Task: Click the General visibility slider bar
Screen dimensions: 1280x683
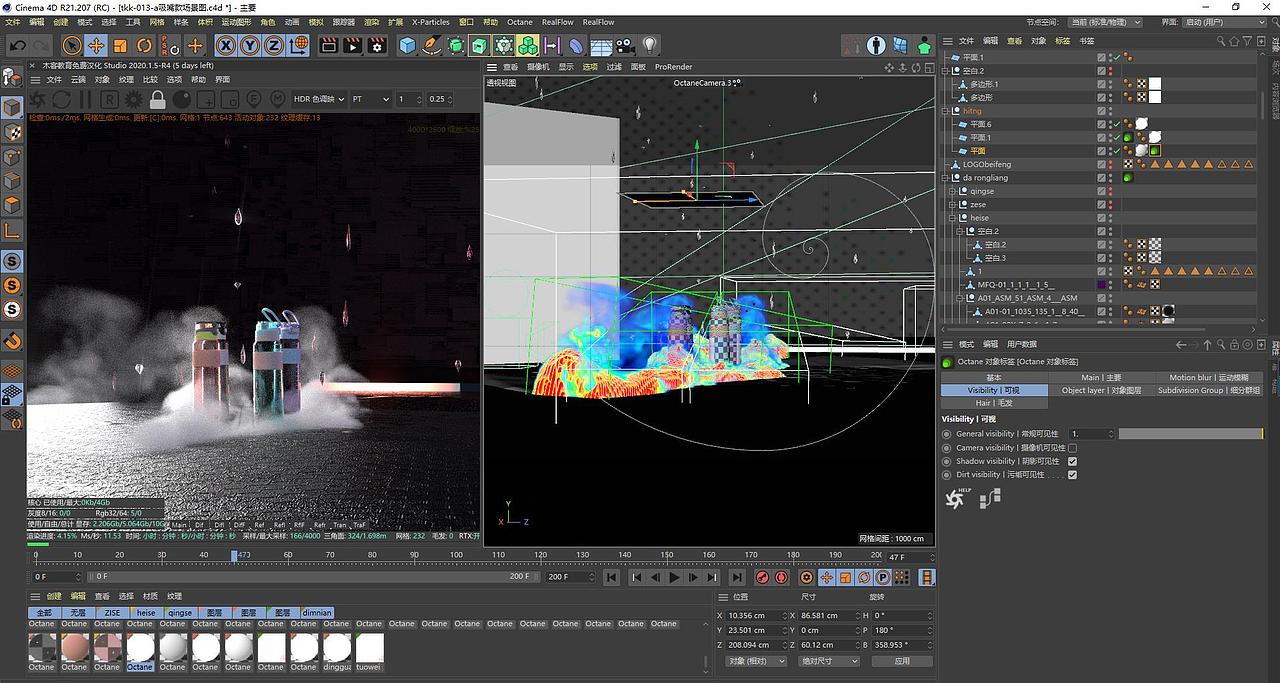Action: 1189,434
